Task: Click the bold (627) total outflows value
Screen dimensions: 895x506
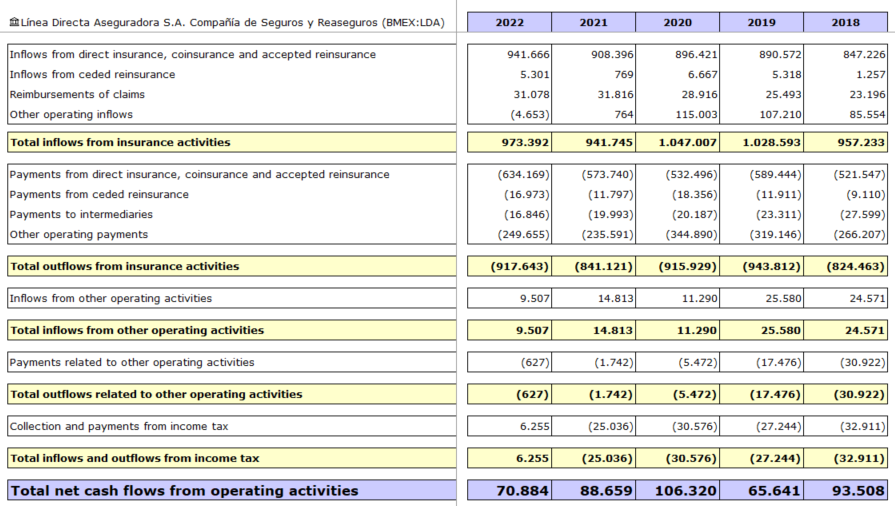Action: (x=532, y=394)
